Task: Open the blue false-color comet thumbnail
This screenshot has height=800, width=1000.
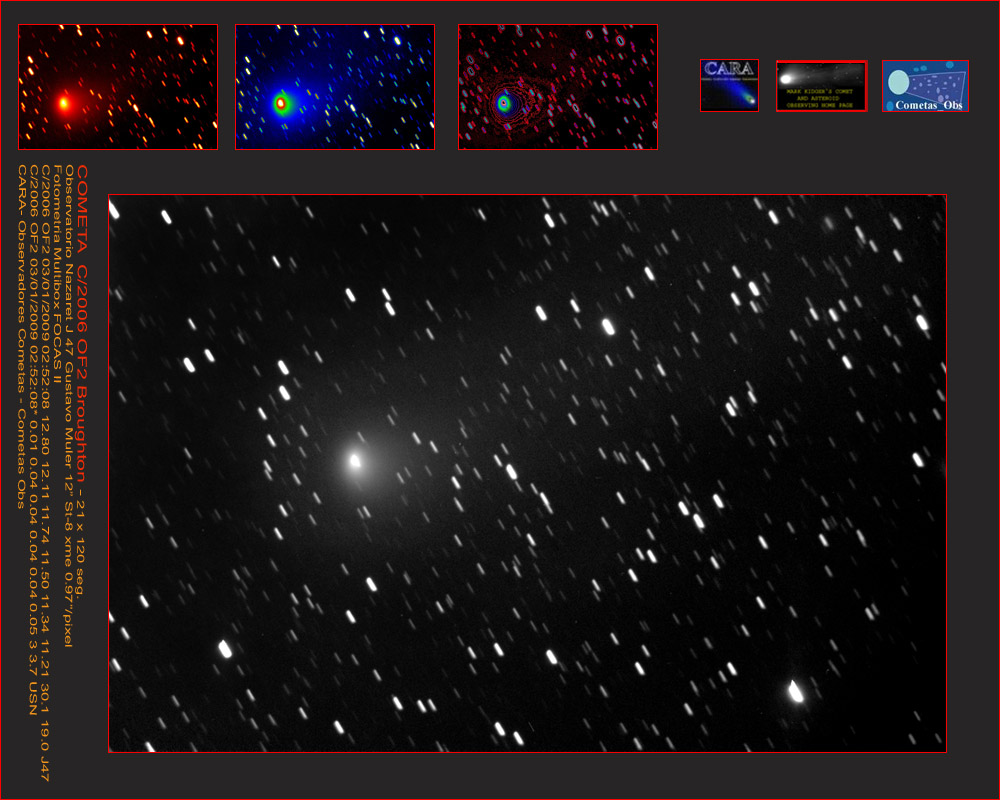Action: 335,87
